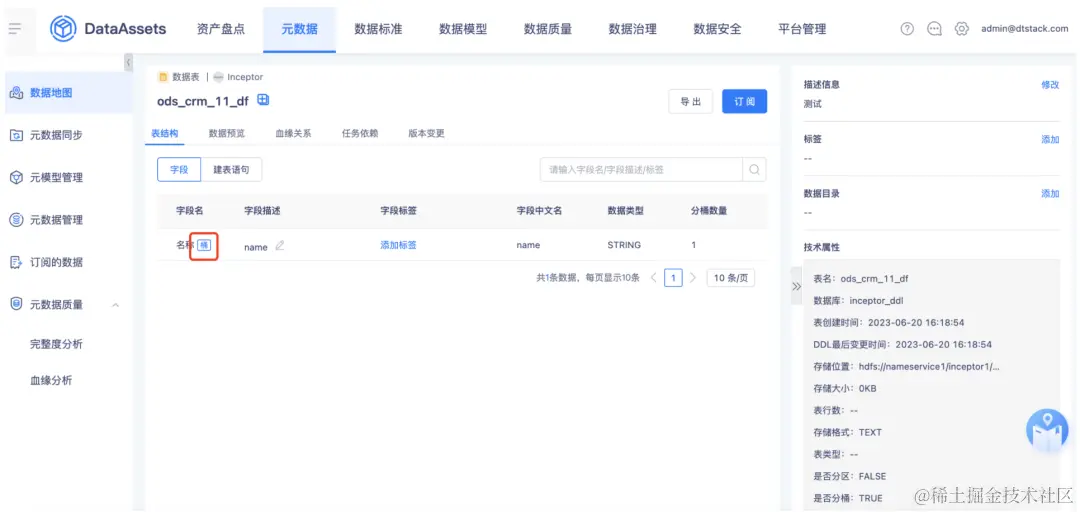This screenshot has height=512, width=1080.
Task: Click the 导出 export button
Action: (691, 101)
